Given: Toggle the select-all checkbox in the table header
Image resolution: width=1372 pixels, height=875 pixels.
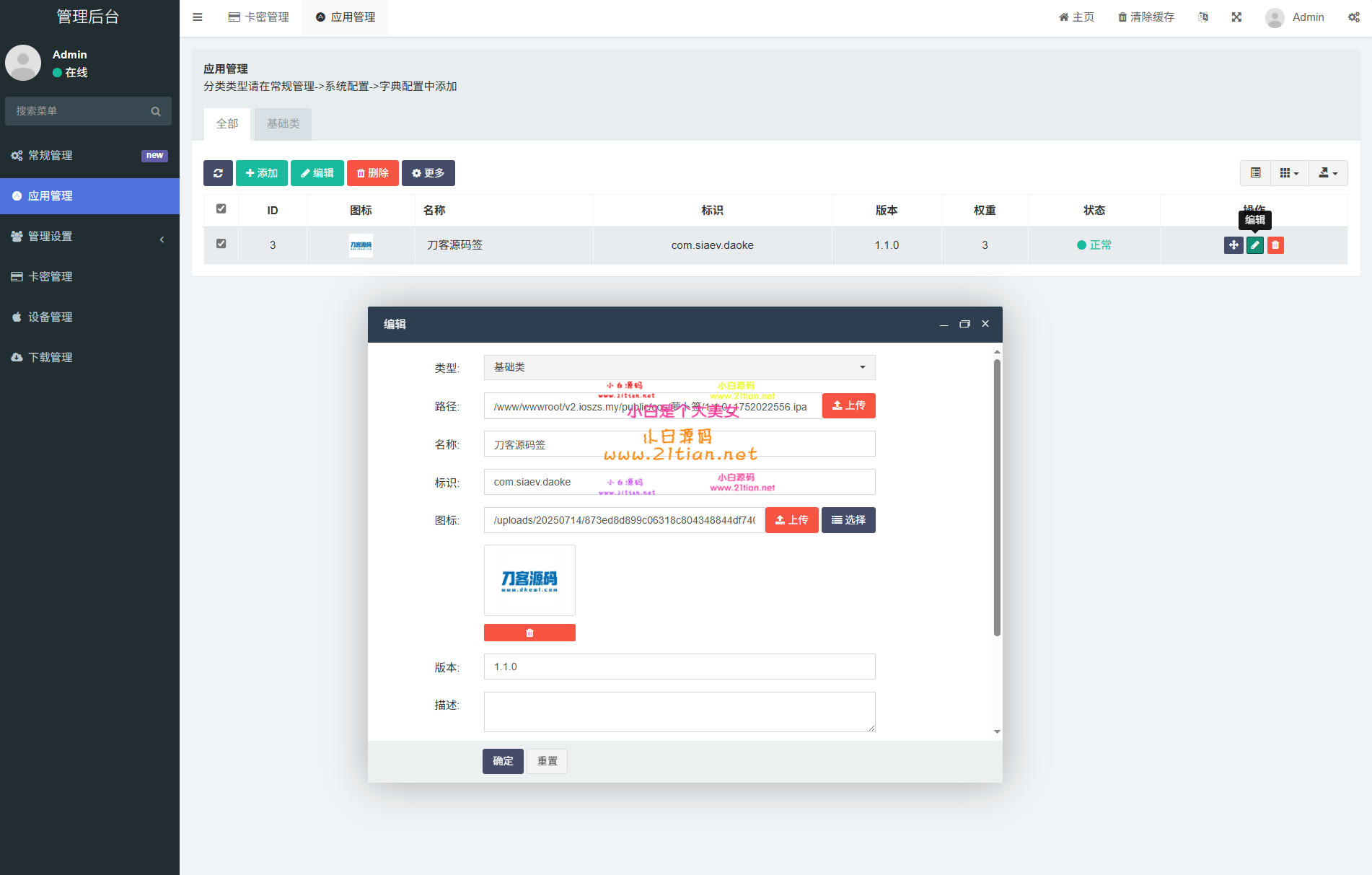Looking at the screenshot, I should point(221,209).
